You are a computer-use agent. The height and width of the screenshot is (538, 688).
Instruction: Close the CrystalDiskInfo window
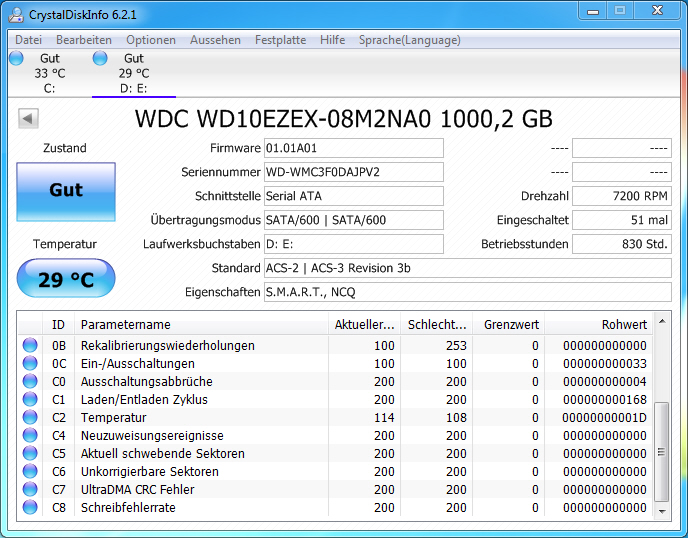tap(657, 11)
